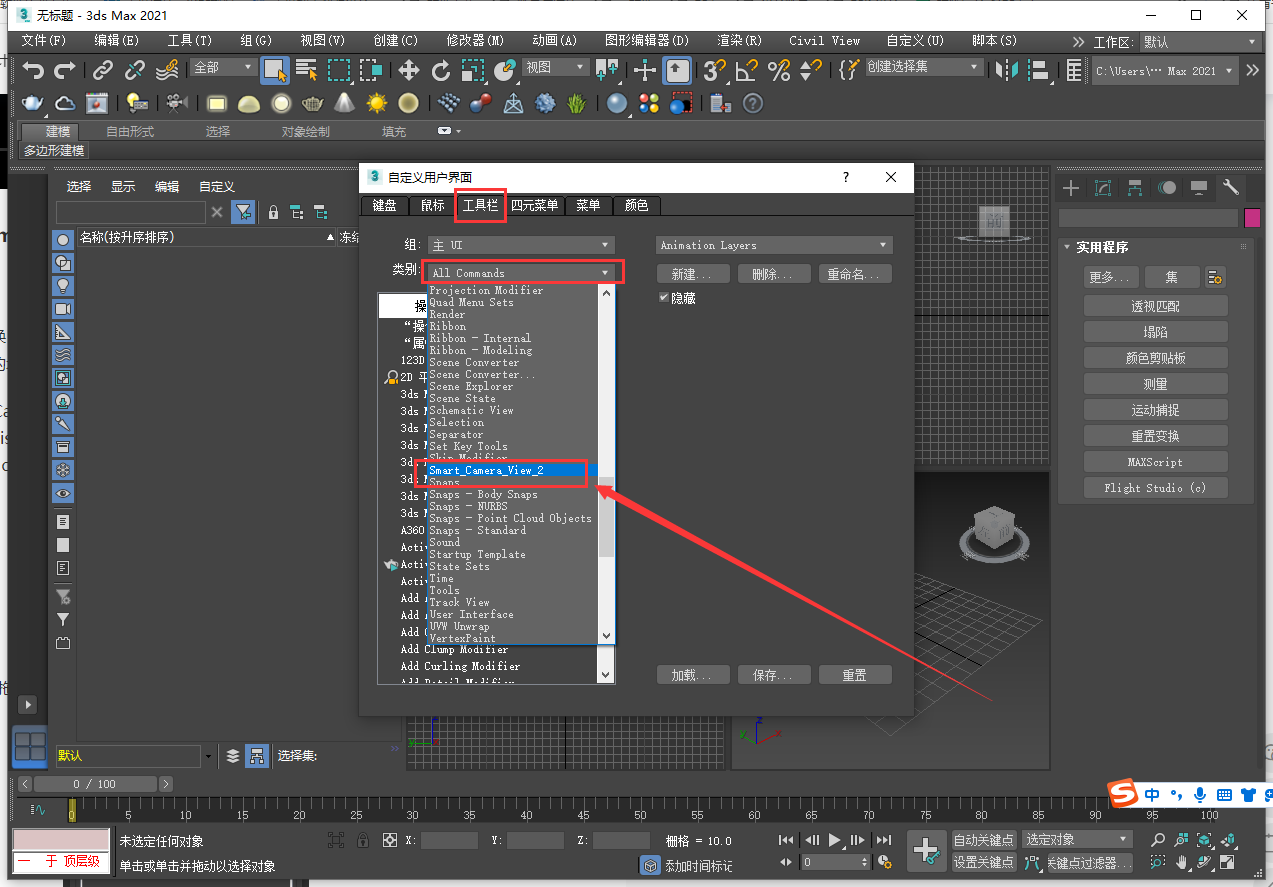Open the 类别 All Commands dropdown
The width and height of the screenshot is (1273, 887).
[x=522, y=270]
